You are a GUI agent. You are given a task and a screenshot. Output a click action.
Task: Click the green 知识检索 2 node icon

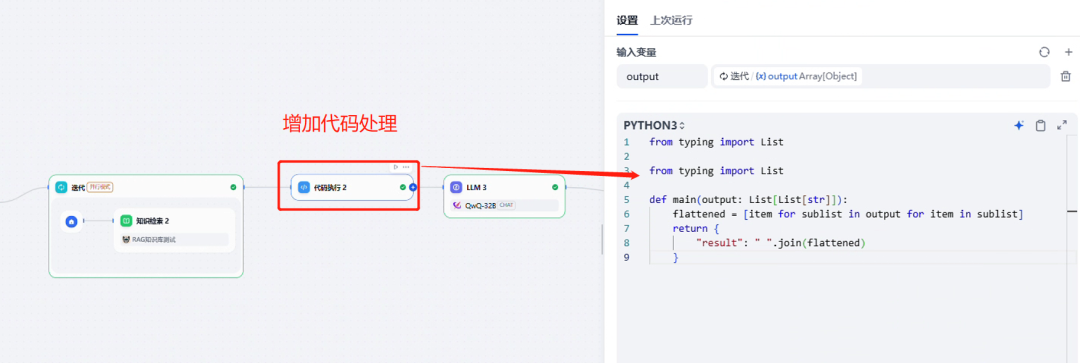126,221
